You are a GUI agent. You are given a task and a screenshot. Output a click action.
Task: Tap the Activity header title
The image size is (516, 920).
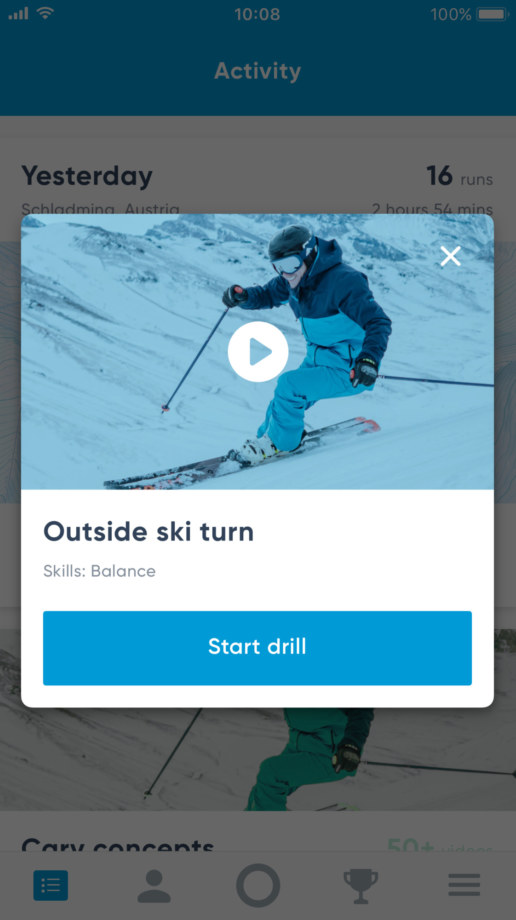coord(258,71)
